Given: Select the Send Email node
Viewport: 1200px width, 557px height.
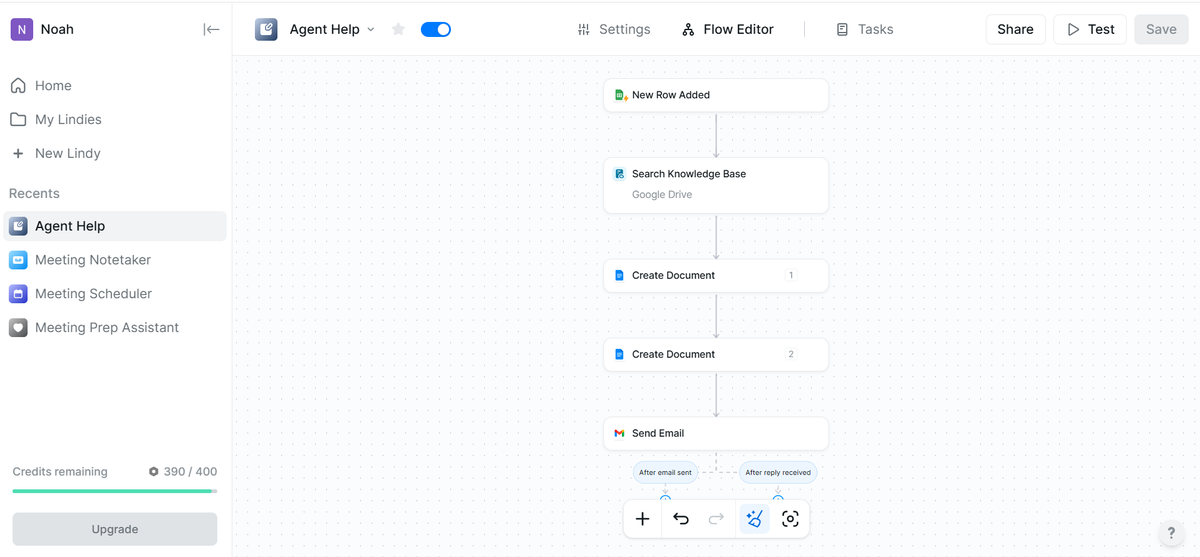Looking at the screenshot, I should [716, 433].
